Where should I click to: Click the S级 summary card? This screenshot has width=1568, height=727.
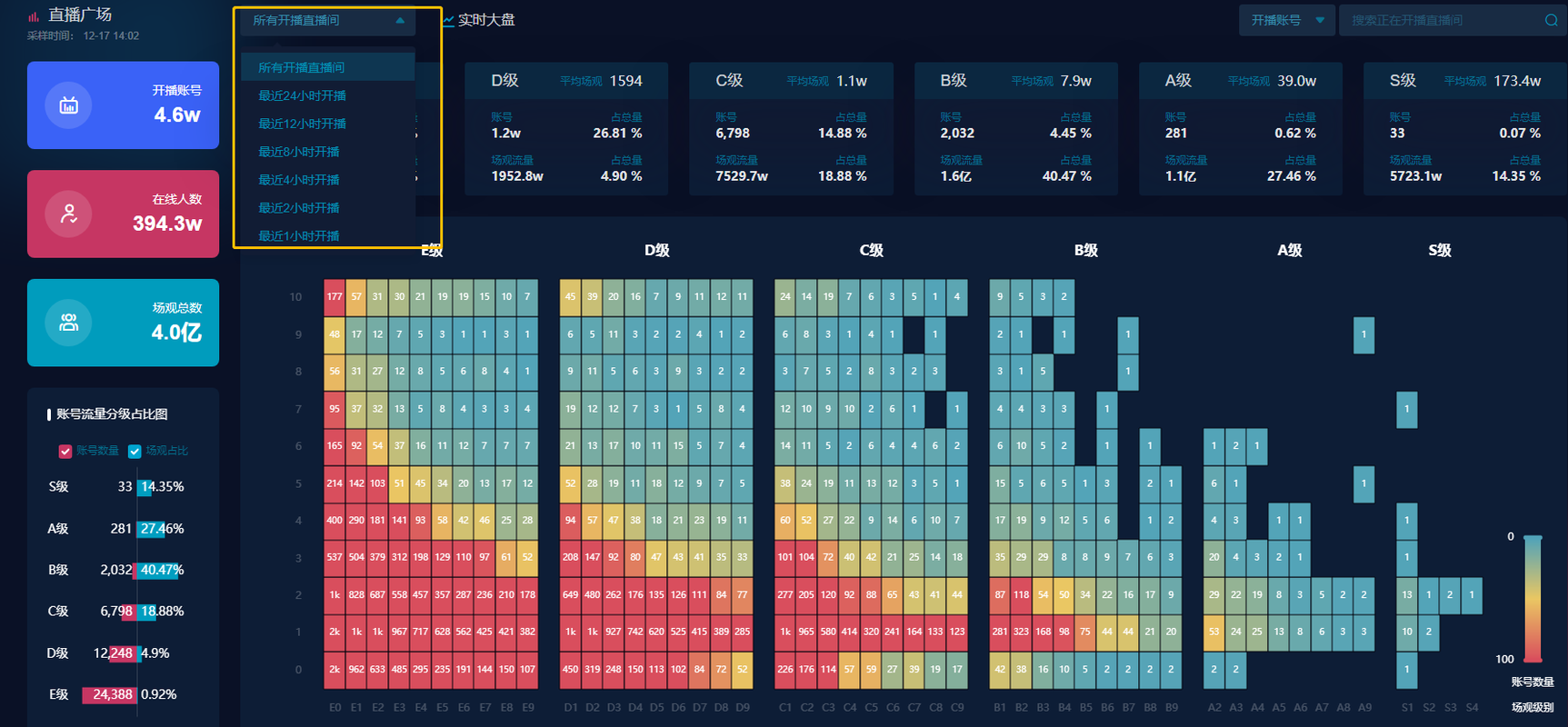click(1464, 128)
